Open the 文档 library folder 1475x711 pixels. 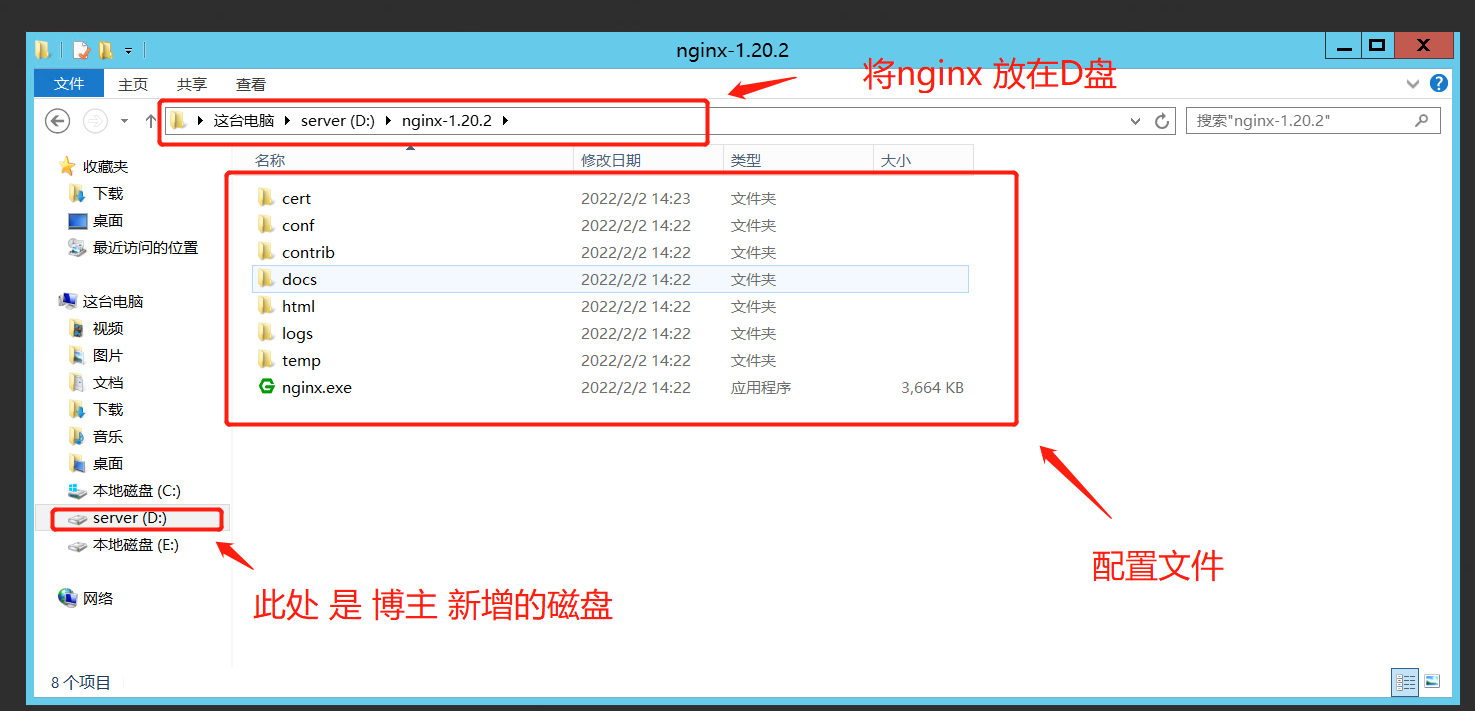coord(108,382)
